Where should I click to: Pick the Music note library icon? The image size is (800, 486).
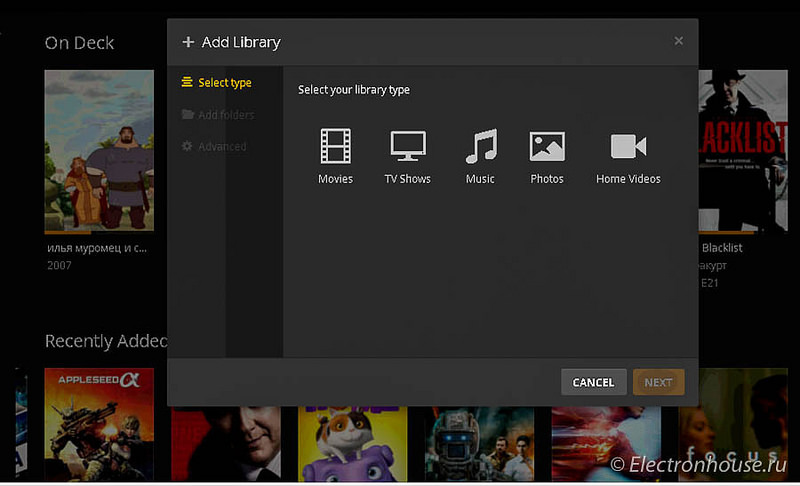click(481, 146)
